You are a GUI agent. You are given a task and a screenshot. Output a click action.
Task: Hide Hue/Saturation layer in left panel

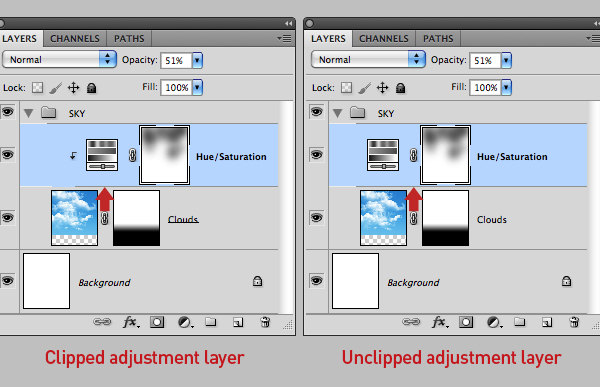pyautogui.click(x=7, y=155)
